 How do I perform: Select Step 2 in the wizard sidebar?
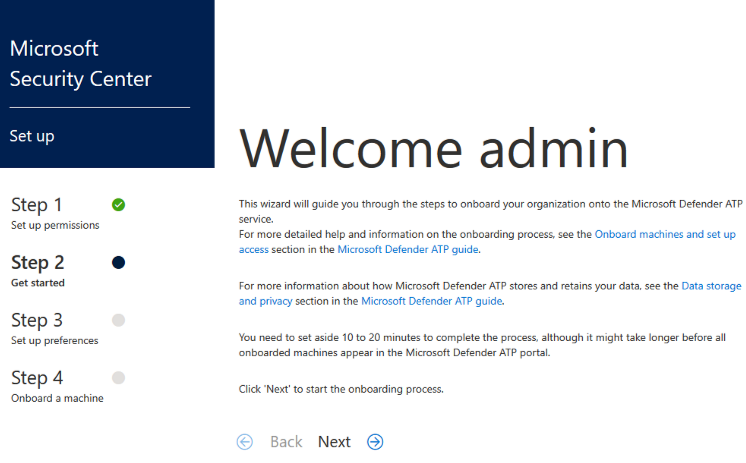(38, 263)
